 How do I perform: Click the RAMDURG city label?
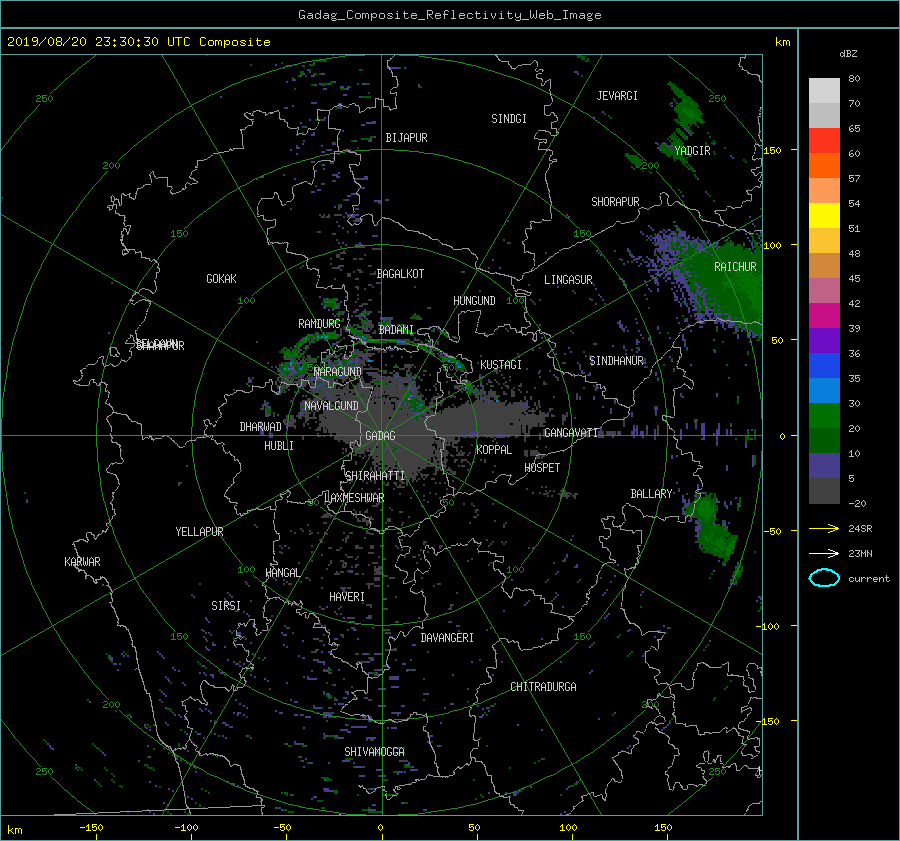point(319,324)
